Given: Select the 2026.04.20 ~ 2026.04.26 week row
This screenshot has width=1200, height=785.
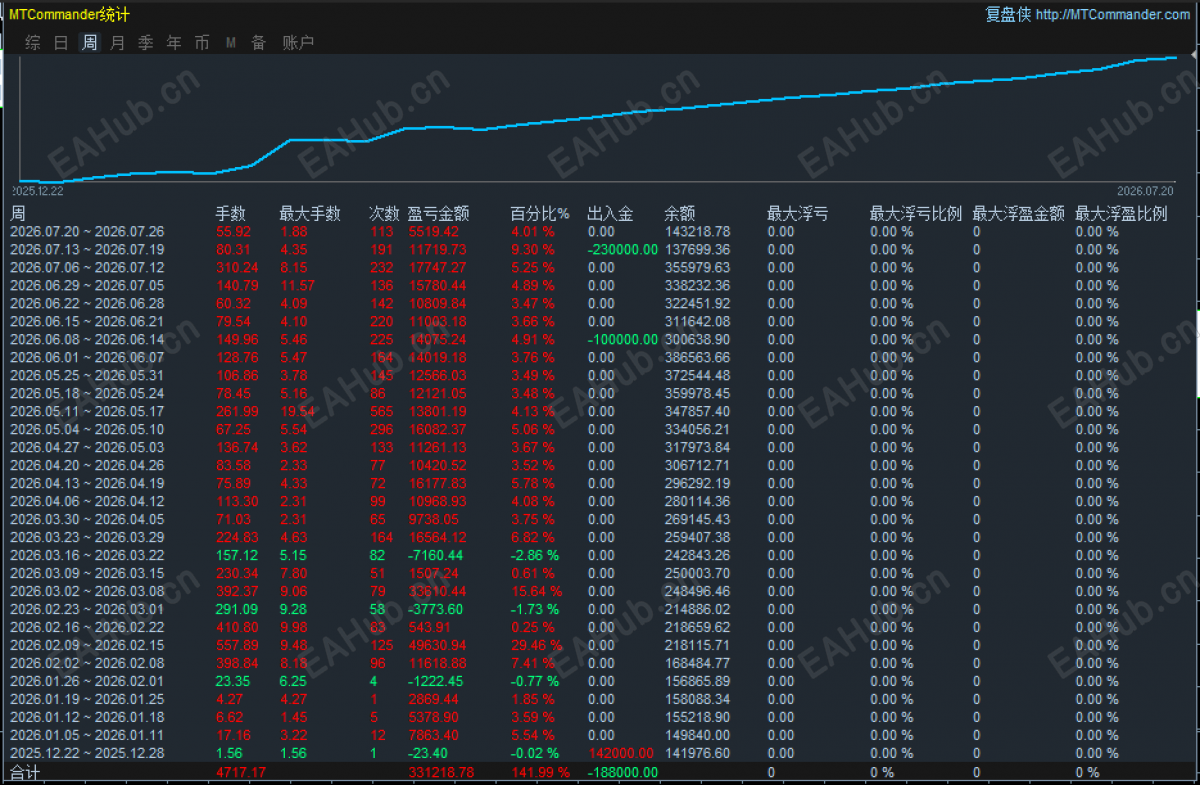Looking at the screenshot, I should click(x=600, y=465).
